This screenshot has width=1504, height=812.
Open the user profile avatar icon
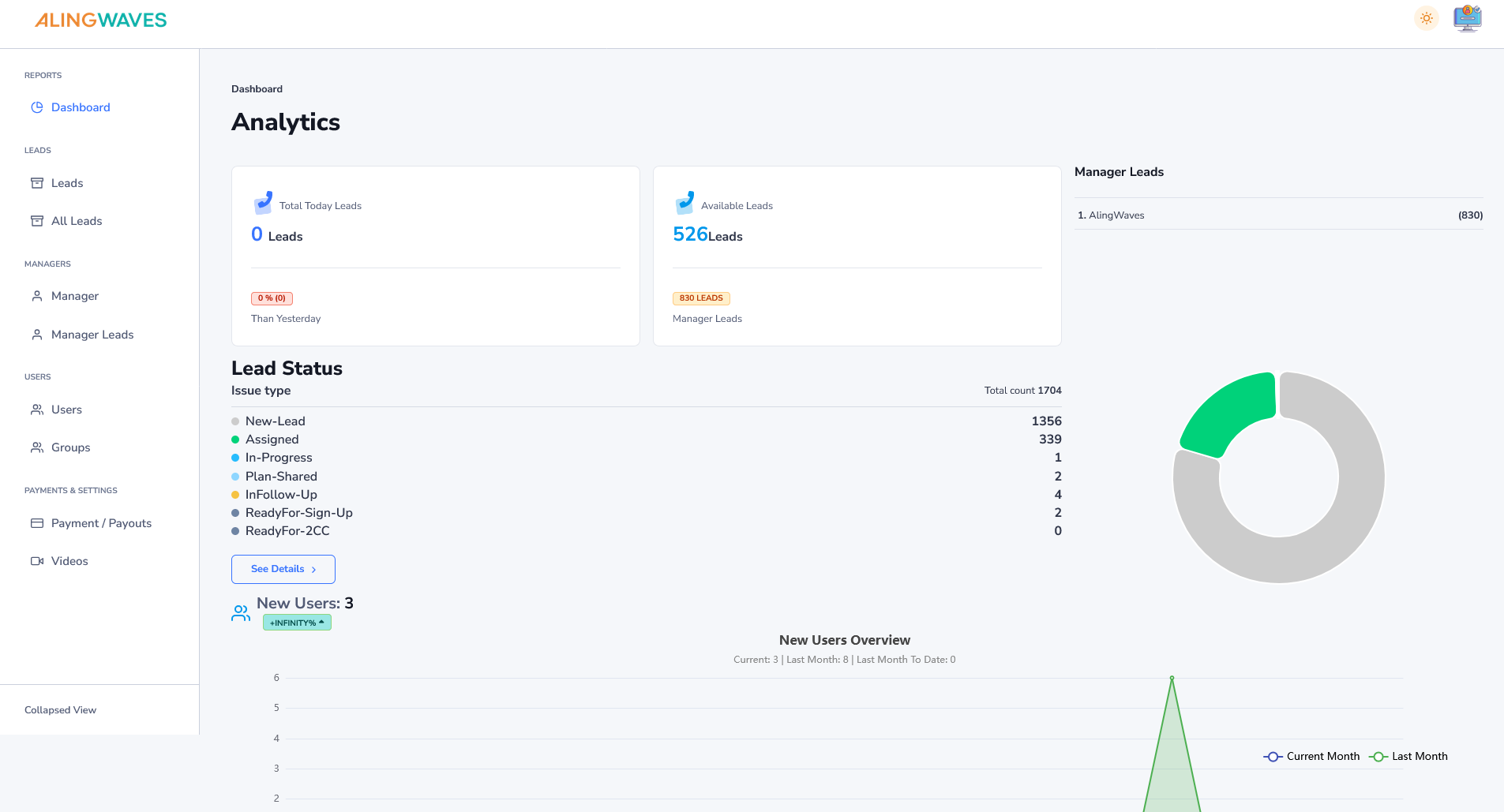click(1467, 18)
